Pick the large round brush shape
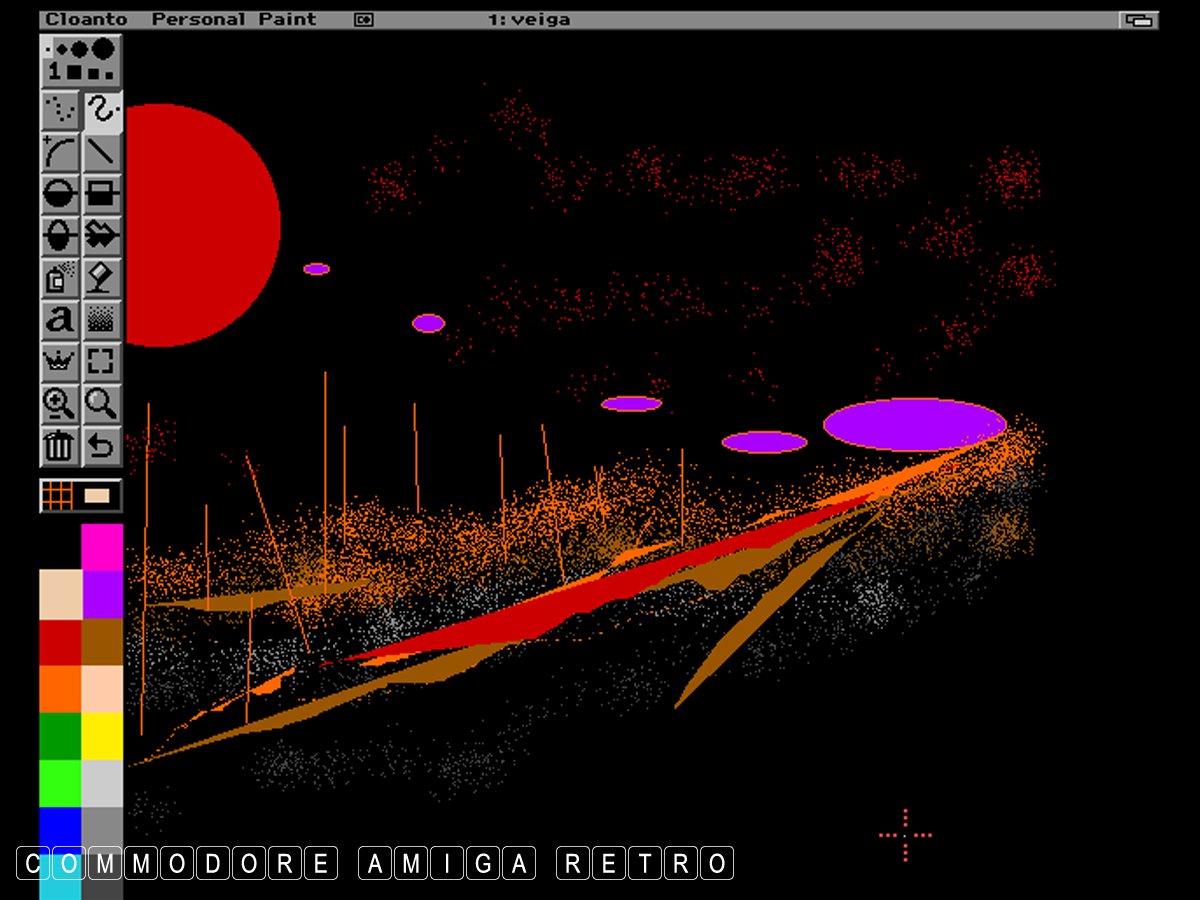1200x900 pixels. (x=103, y=48)
